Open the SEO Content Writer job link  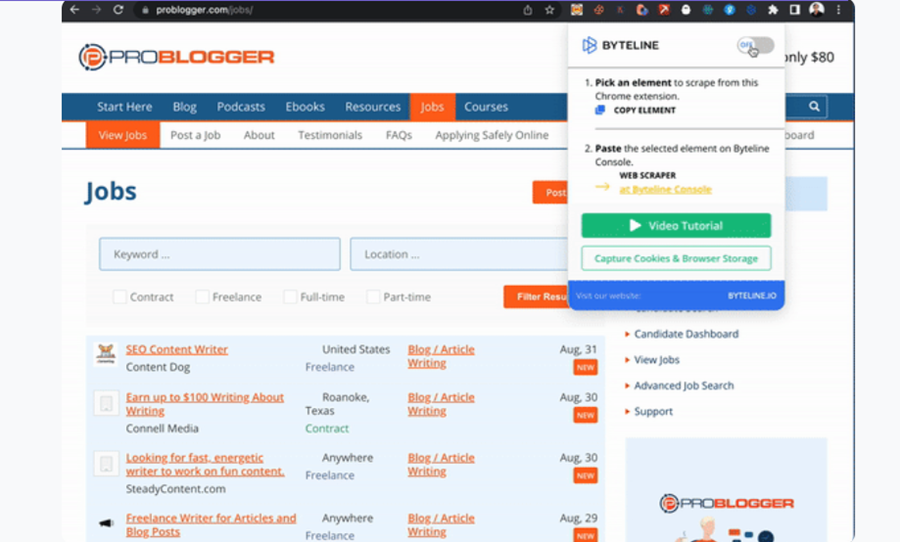(177, 349)
